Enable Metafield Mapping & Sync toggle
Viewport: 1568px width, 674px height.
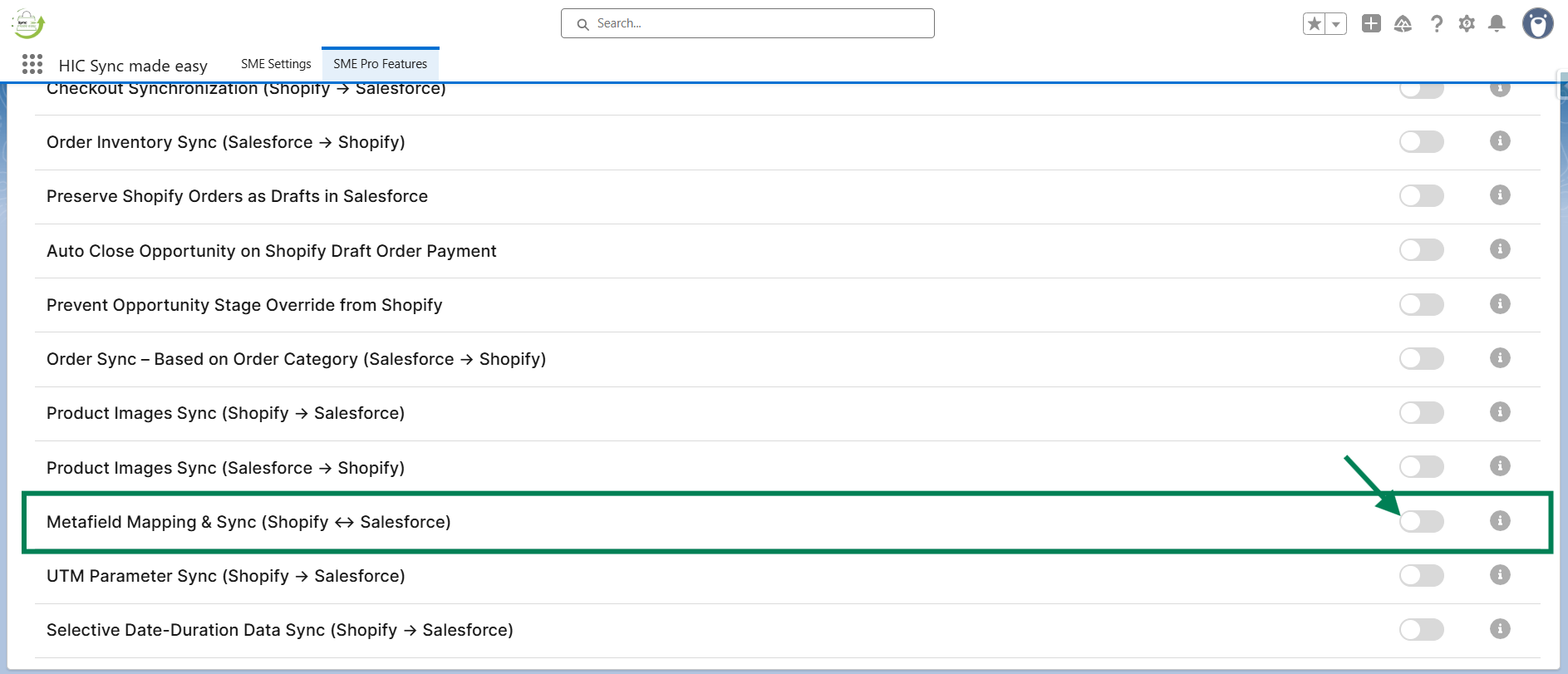(x=1421, y=521)
